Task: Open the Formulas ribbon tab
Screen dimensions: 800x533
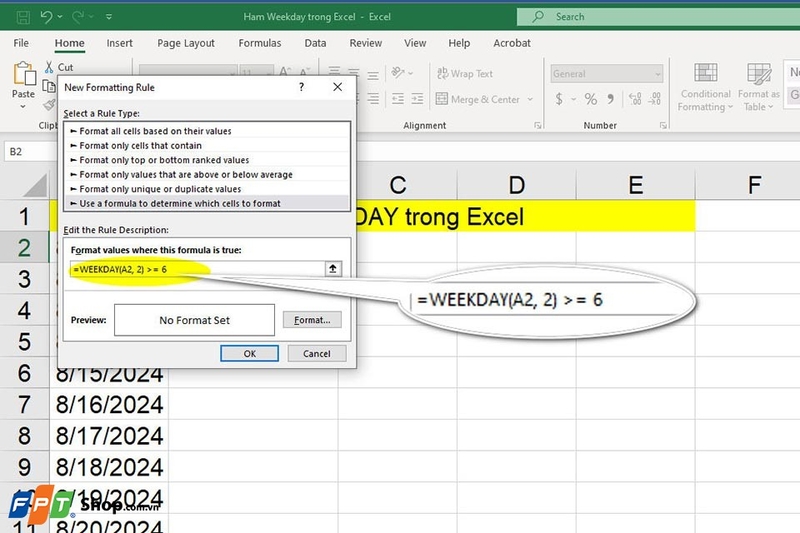Action: click(259, 43)
